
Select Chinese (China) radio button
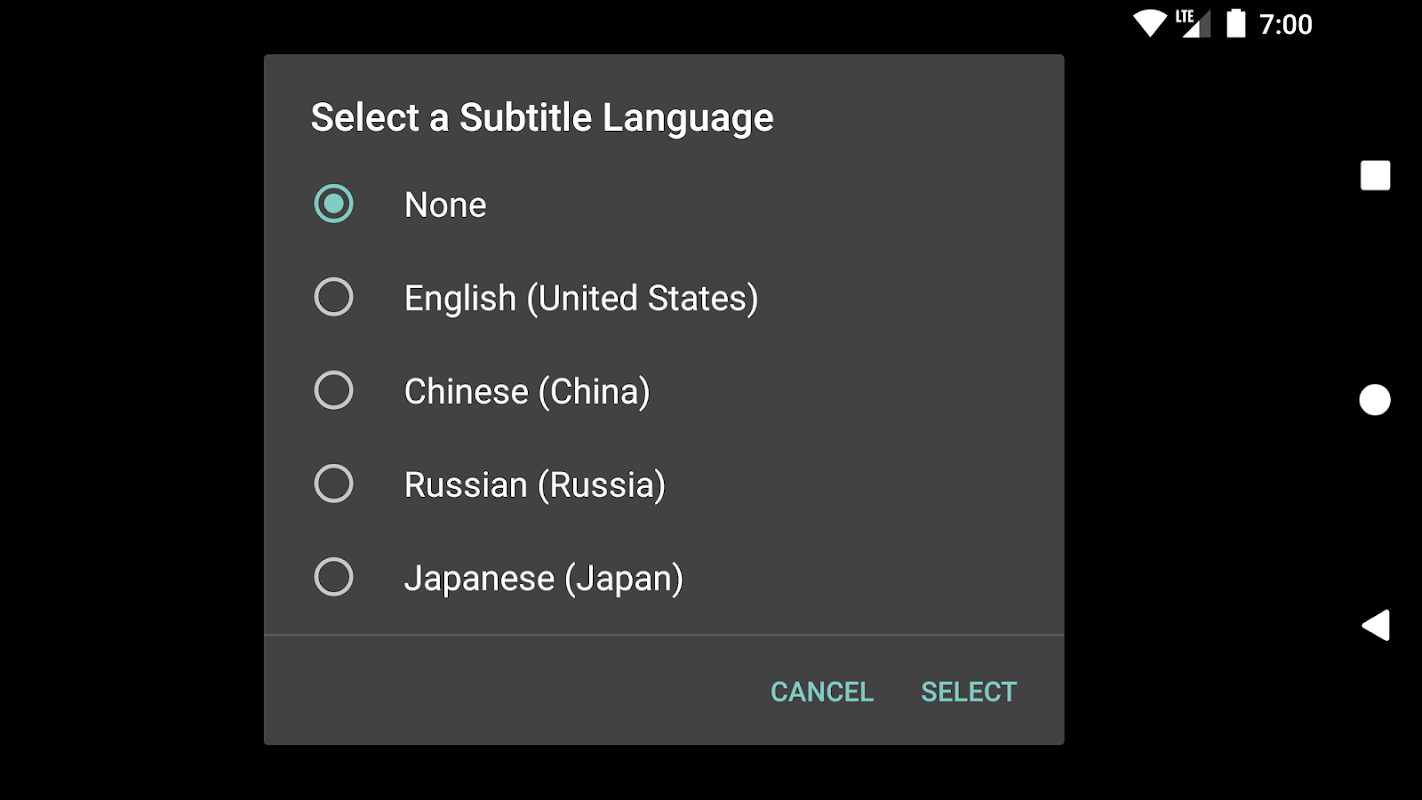tap(334, 390)
